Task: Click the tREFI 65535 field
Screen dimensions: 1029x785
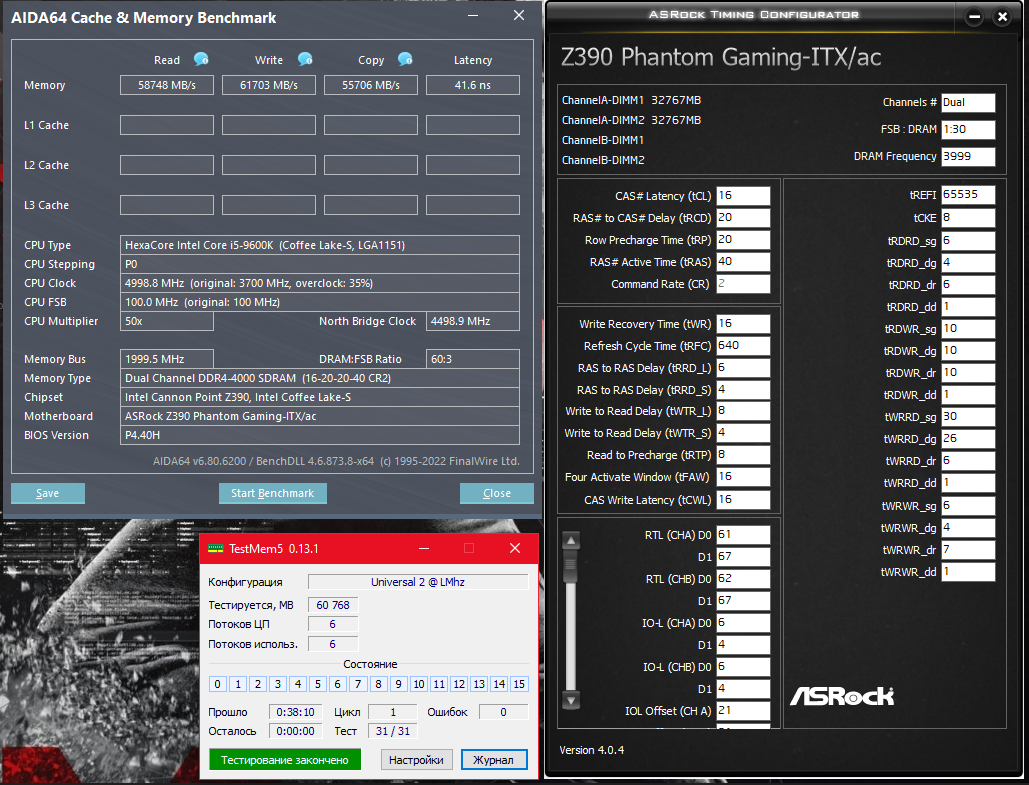Action: pos(968,195)
